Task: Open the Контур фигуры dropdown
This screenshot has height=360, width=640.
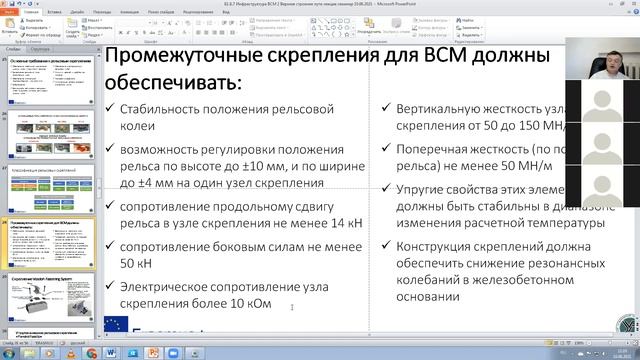Action: point(430,28)
